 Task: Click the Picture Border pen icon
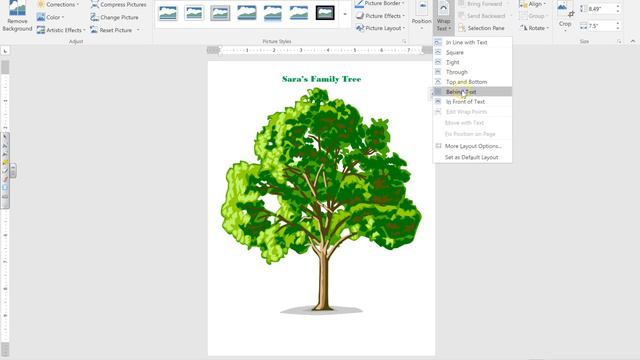[360, 4]
